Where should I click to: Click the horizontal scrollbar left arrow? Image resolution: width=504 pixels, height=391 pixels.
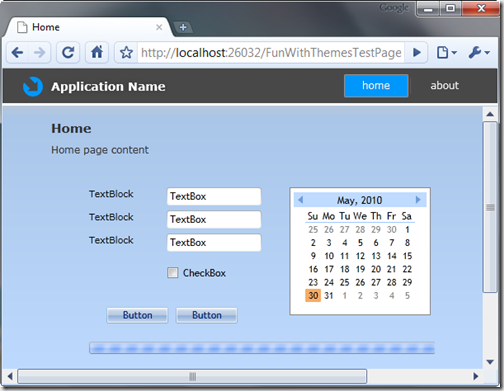10,376
